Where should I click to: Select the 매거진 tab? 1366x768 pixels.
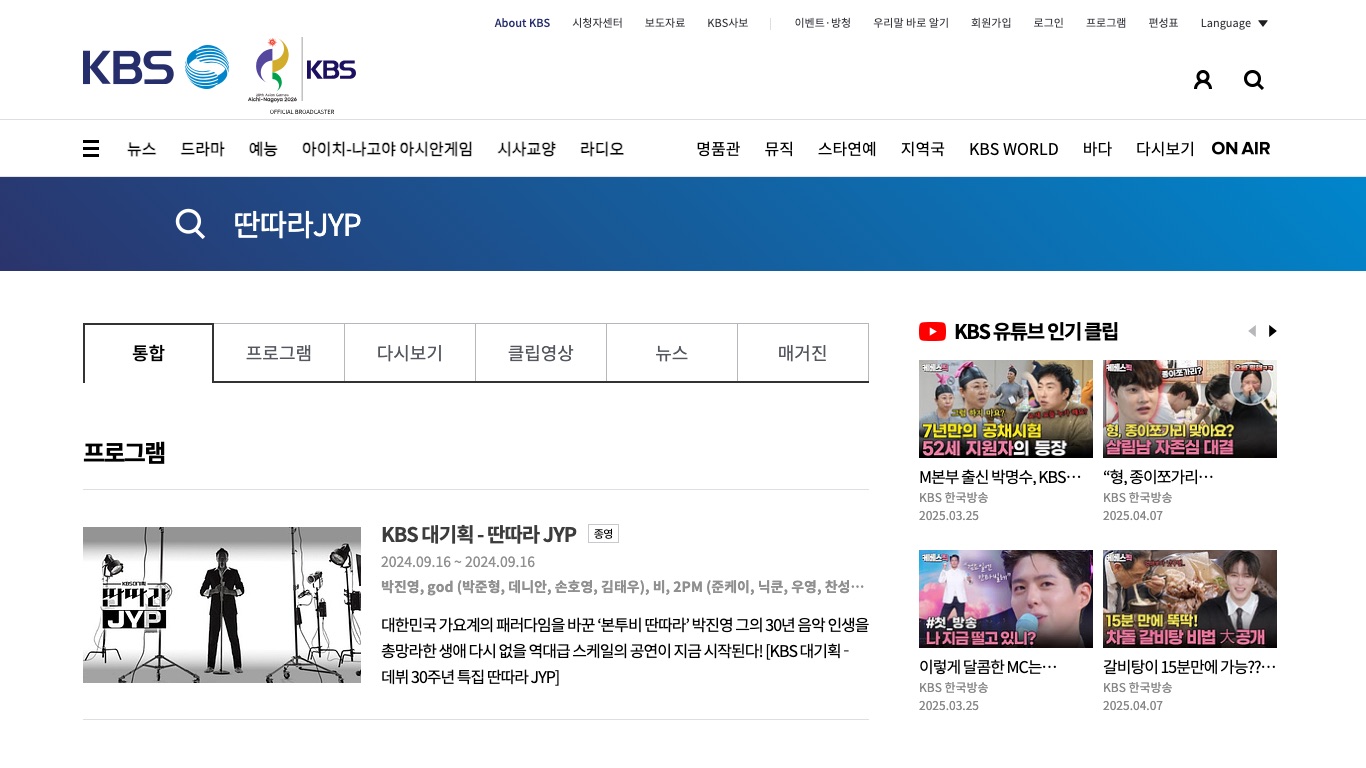click(x=803, y=353)
